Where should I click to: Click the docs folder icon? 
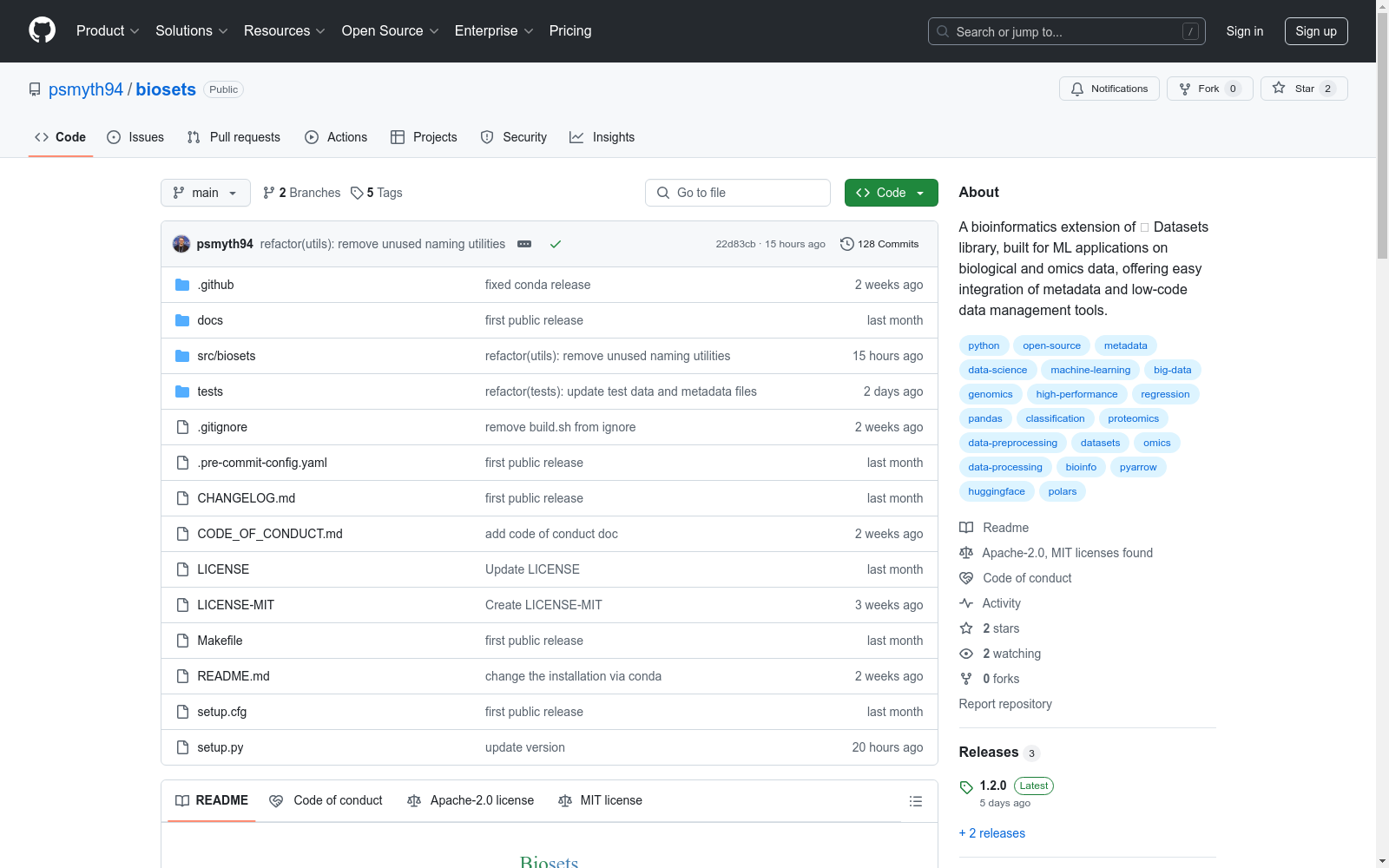click(x=182, y=320)
